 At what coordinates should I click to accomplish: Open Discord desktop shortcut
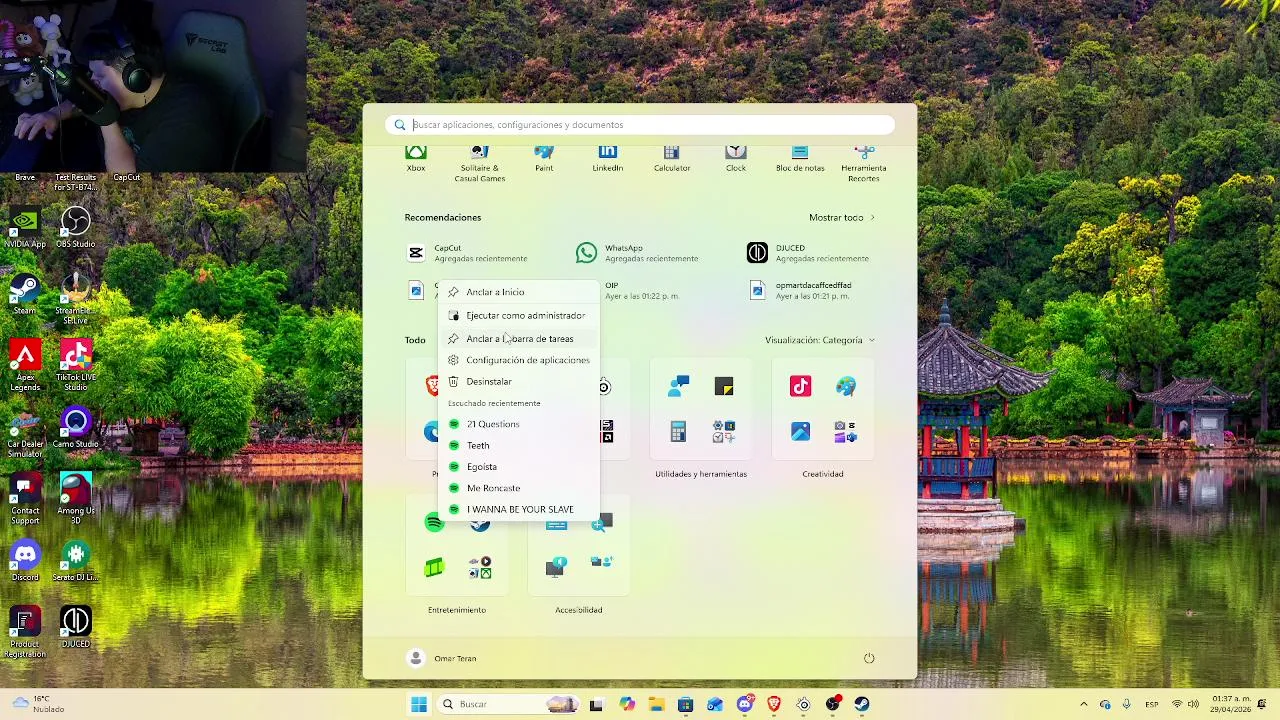[x=25, y=562]
